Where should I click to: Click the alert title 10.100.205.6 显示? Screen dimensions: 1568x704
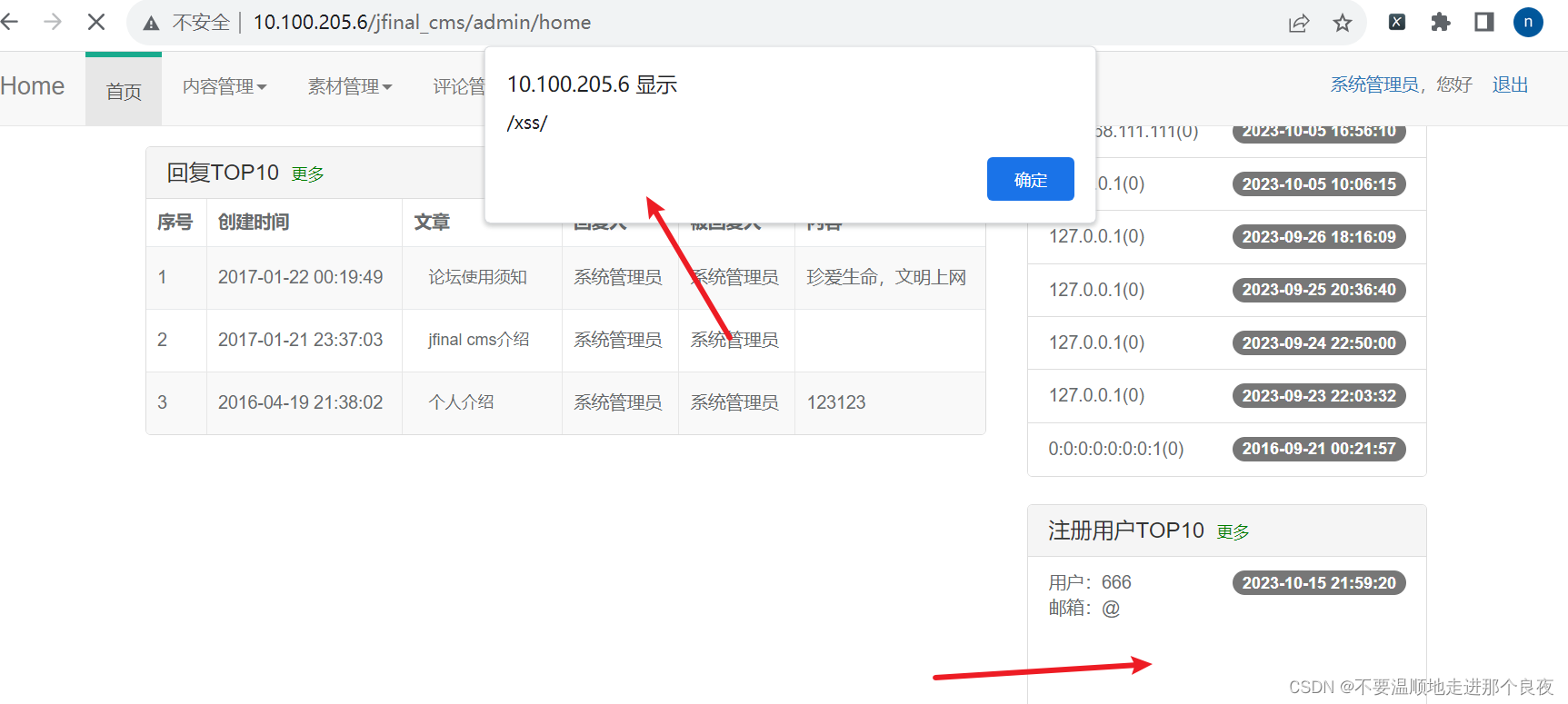(x=592, y=84)
